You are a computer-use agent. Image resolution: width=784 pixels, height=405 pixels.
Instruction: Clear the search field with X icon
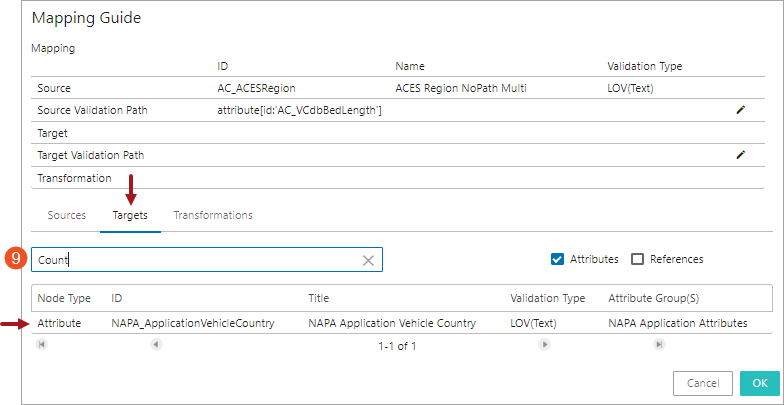pos(368,260)
